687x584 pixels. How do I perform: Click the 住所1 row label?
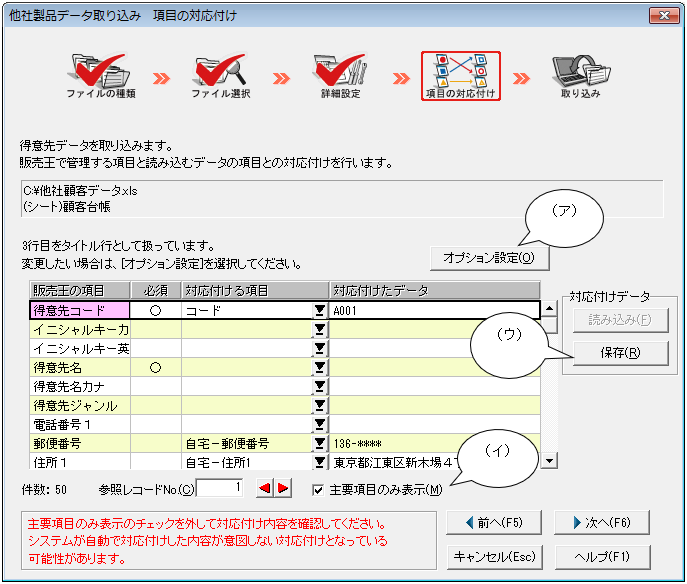click(x=80, y=462)
